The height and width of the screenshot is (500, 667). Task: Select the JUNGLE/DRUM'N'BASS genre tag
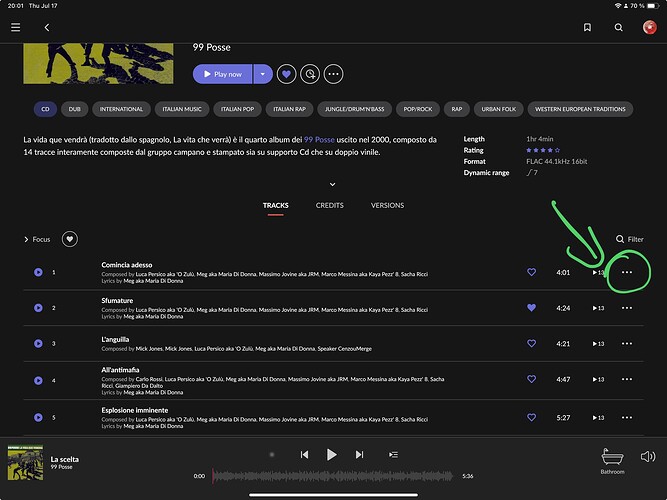tap(355, 109)
